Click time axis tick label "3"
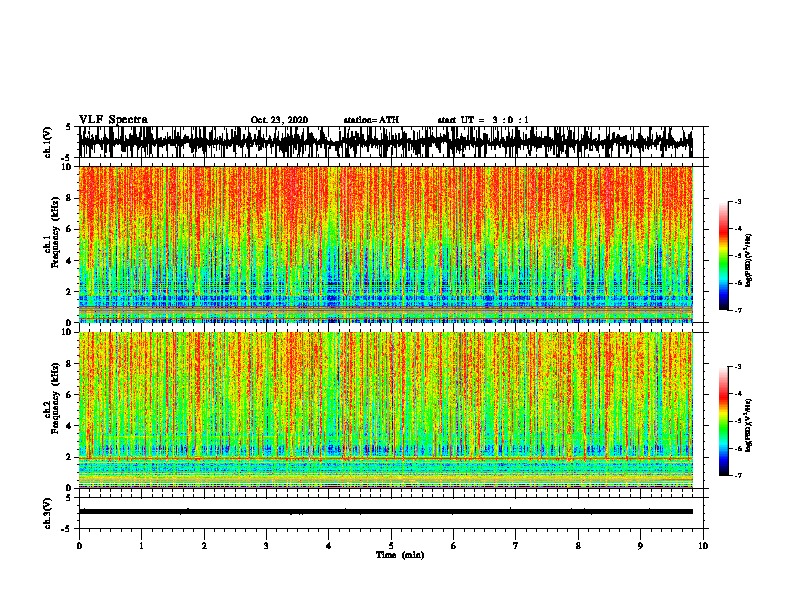792x612 pixels. [266, 546]
